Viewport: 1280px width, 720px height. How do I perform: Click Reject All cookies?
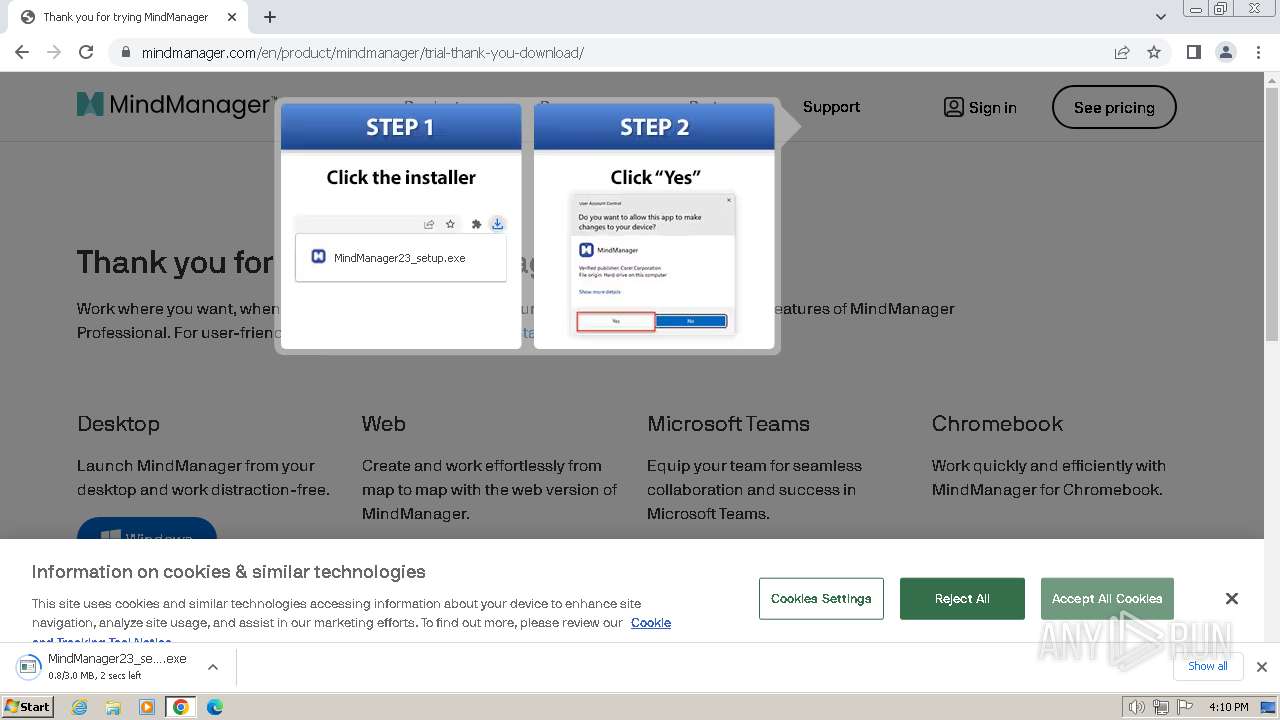tap(962, 598)
